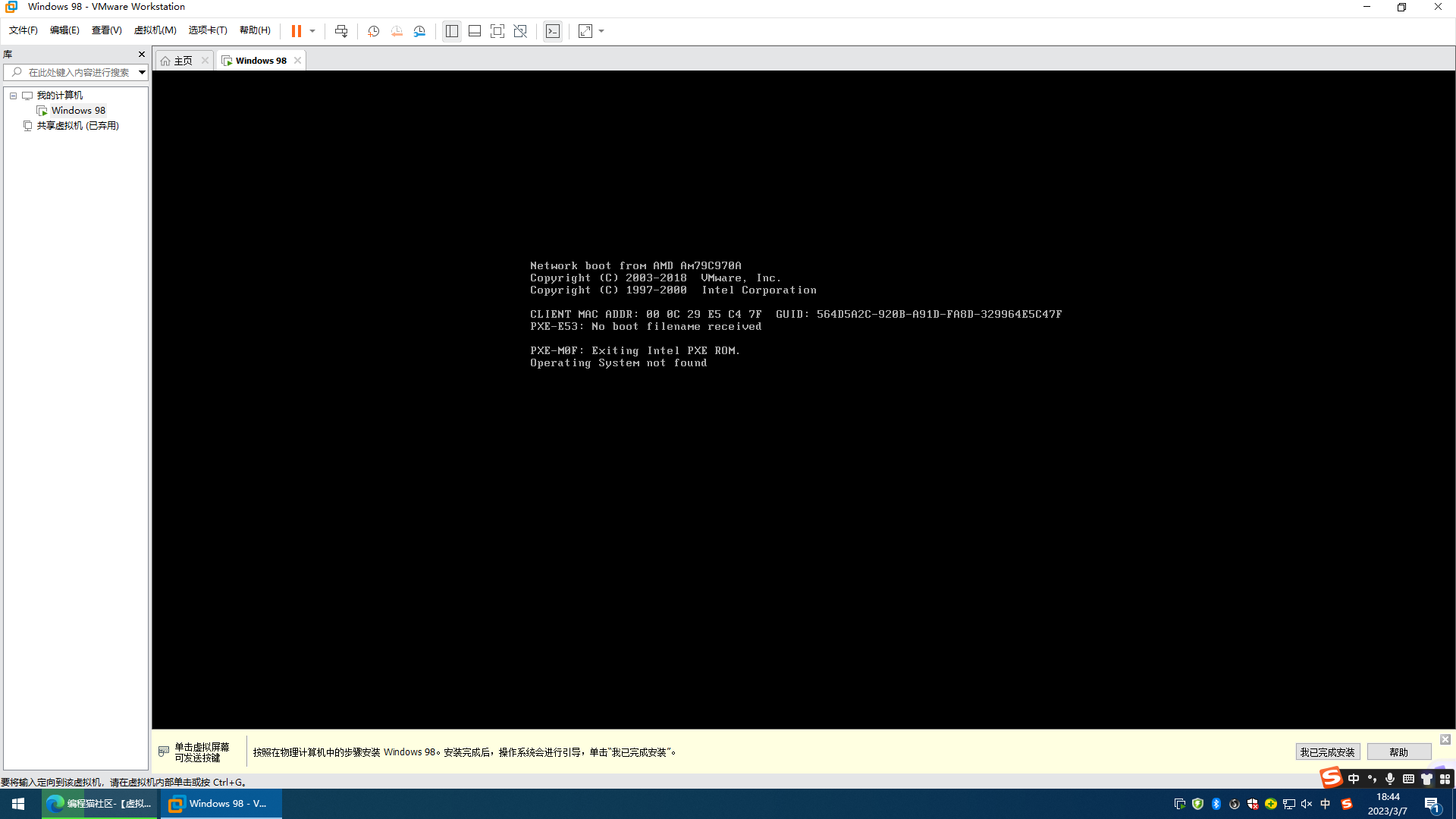Toggle the library sidebar view
The image size is (1456, 819).
point(452,31)
